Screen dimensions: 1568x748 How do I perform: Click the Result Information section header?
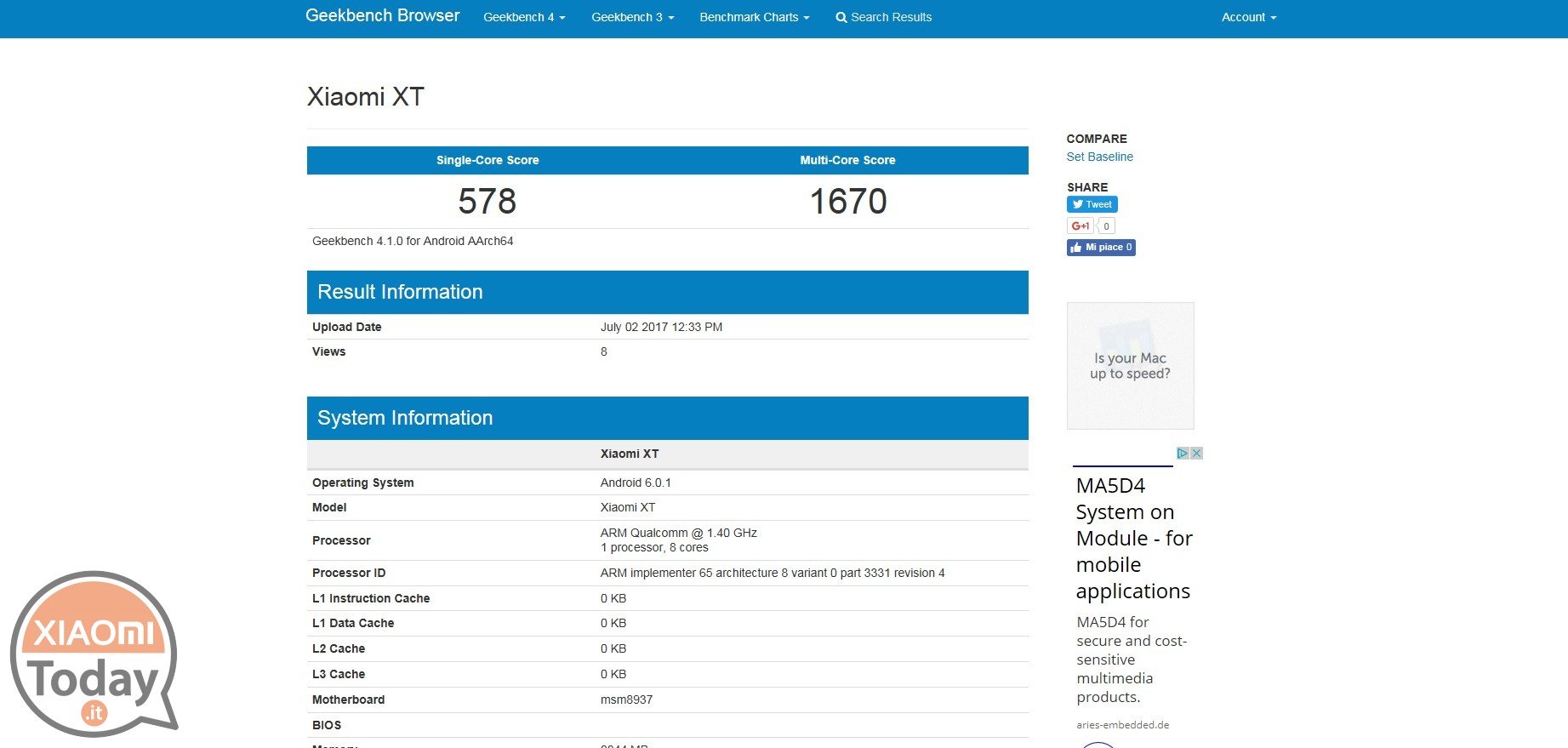[x=668, y=292]
